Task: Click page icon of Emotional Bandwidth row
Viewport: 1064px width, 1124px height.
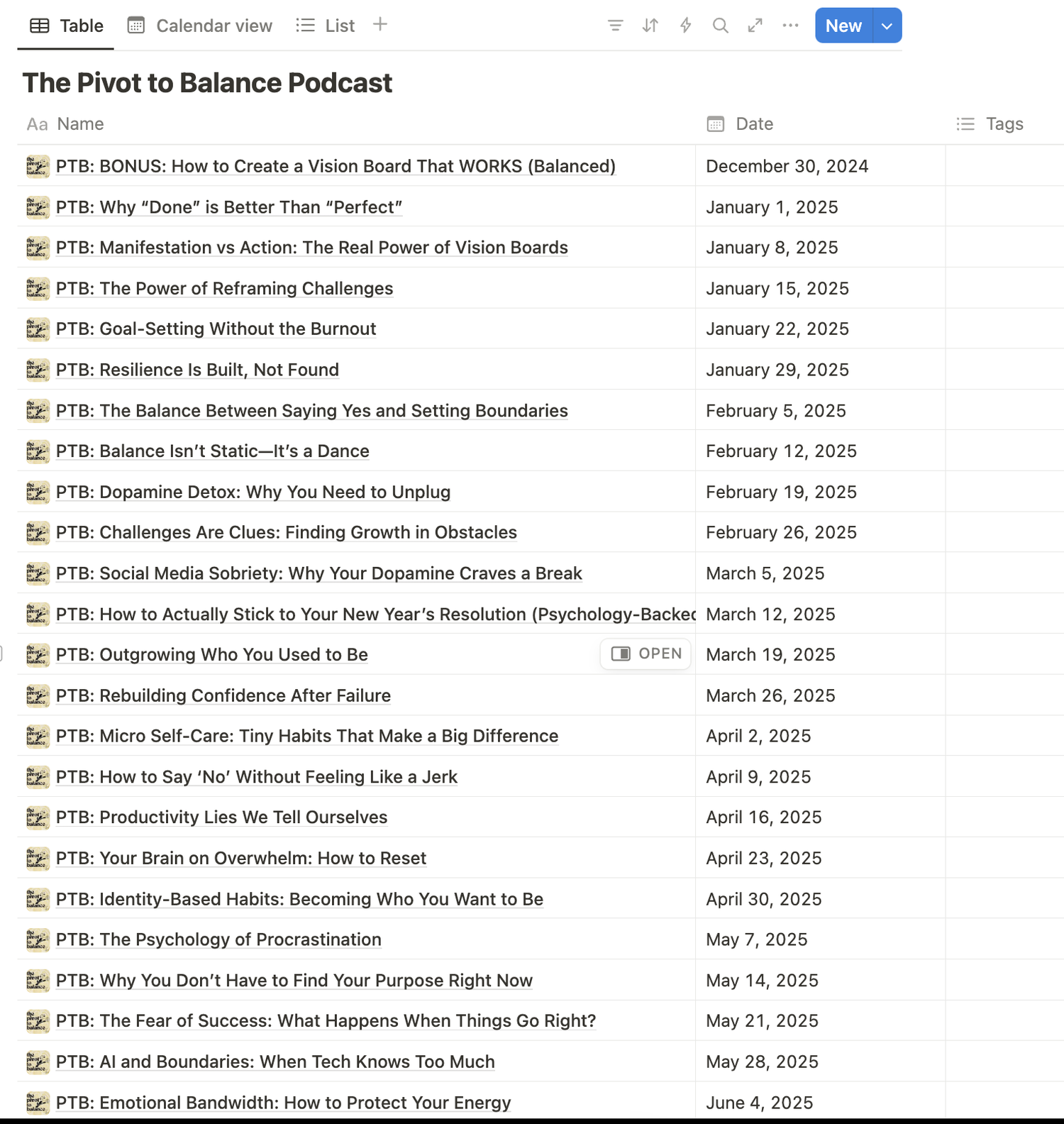Action: 38,1103
